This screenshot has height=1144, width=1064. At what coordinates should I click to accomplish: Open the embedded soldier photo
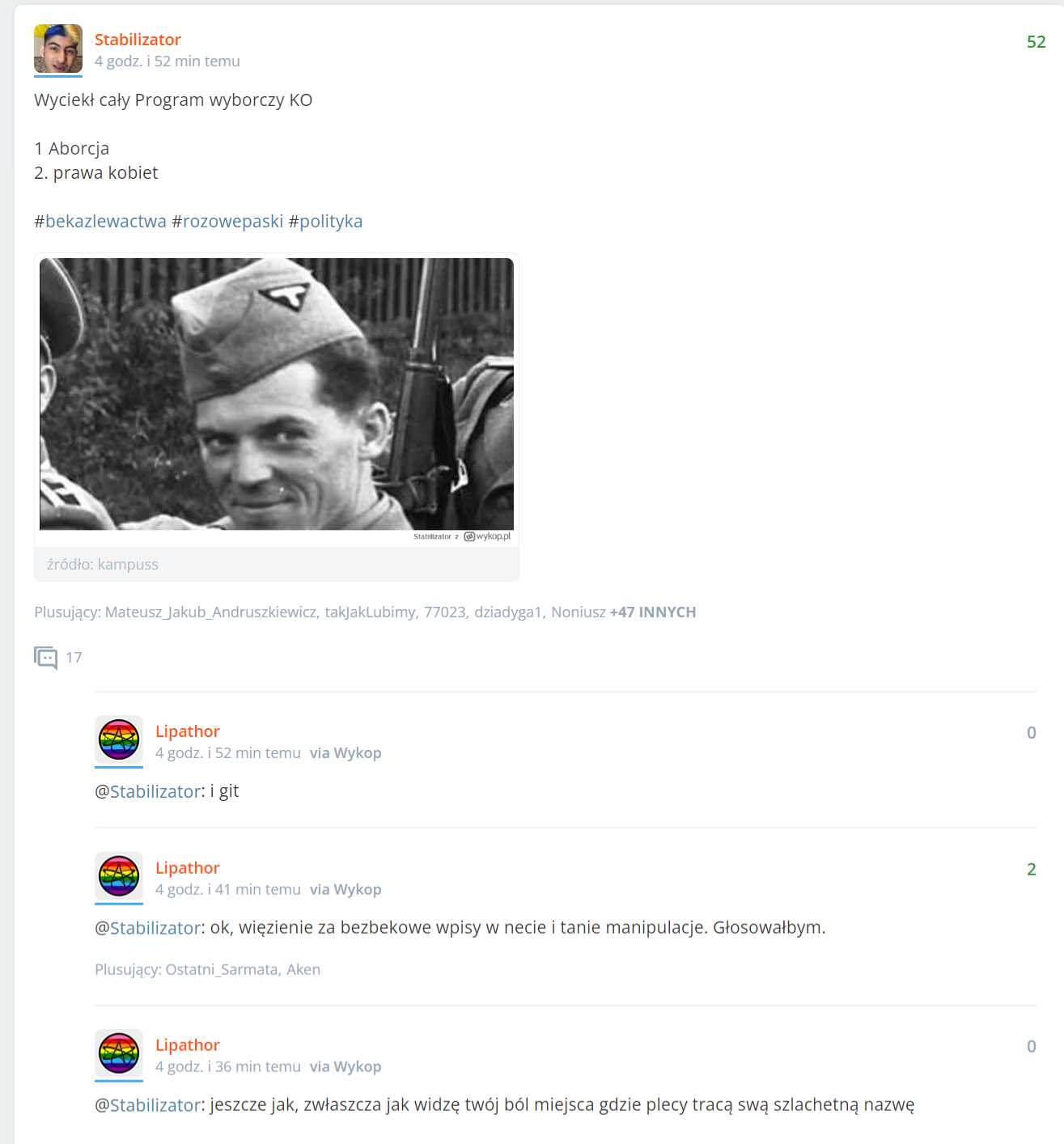tap(277, 394)
